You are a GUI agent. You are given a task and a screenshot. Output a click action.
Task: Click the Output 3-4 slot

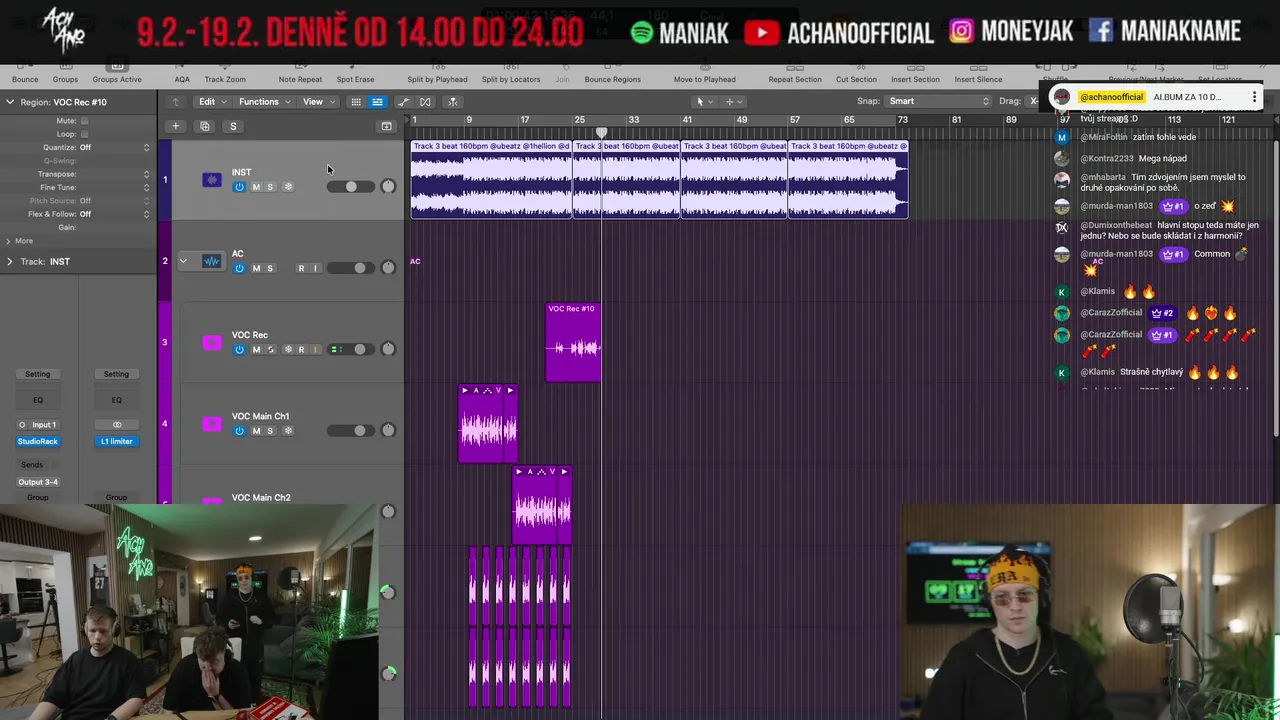point(37,482)
